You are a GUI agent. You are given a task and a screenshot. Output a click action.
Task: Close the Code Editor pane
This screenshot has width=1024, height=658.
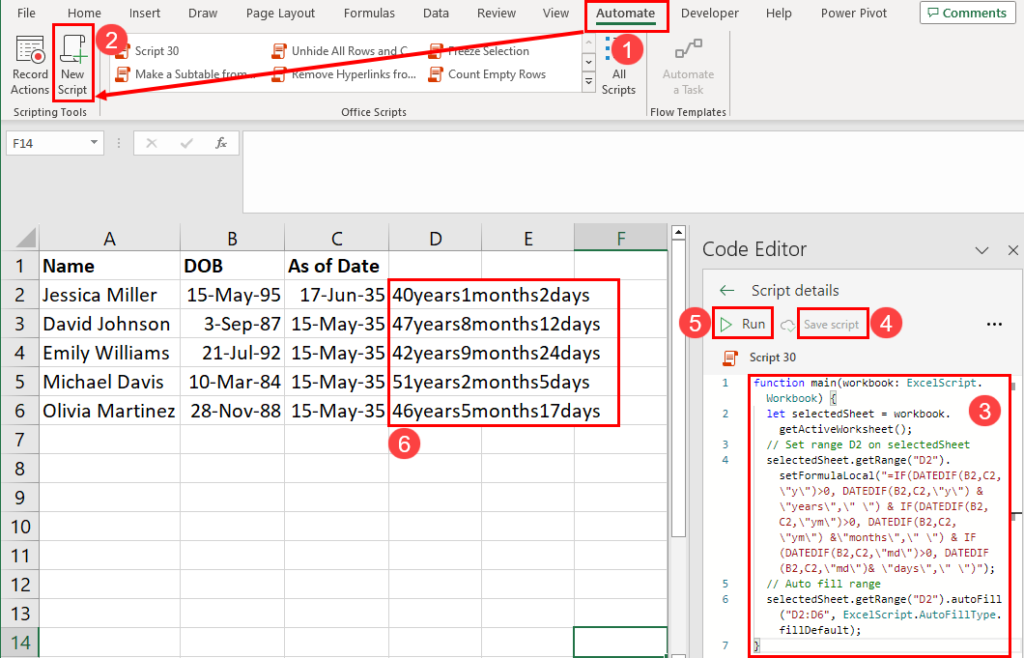[1012, 250]
